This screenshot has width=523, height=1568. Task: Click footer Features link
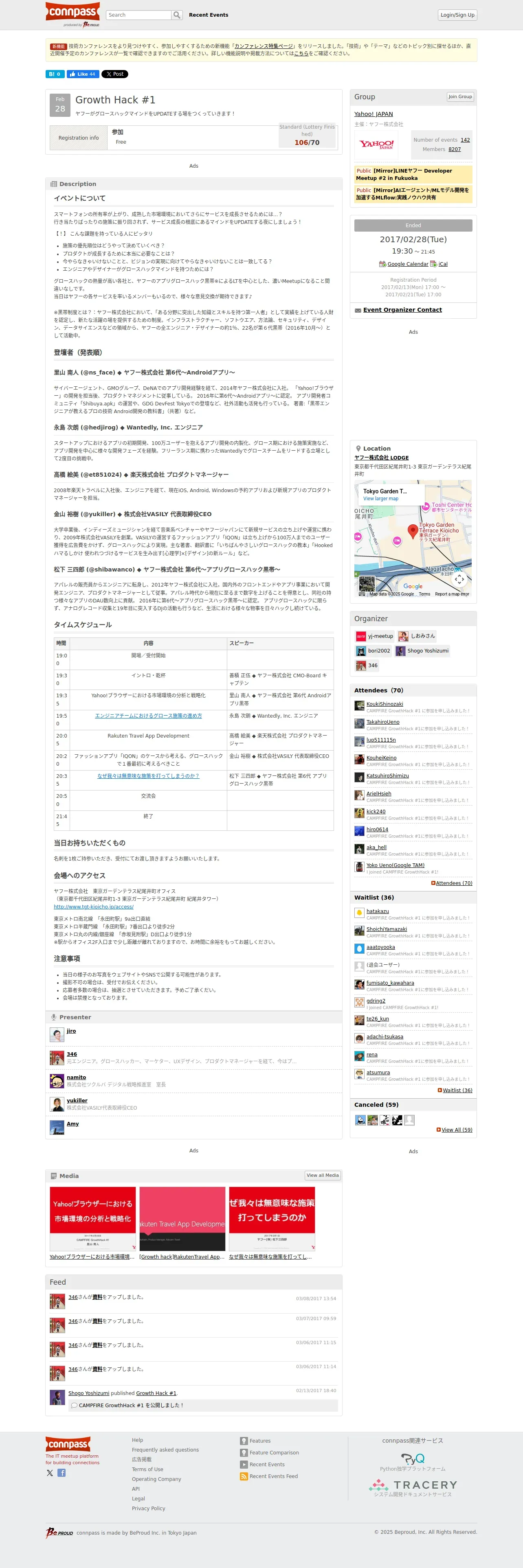click(260, 1441)
